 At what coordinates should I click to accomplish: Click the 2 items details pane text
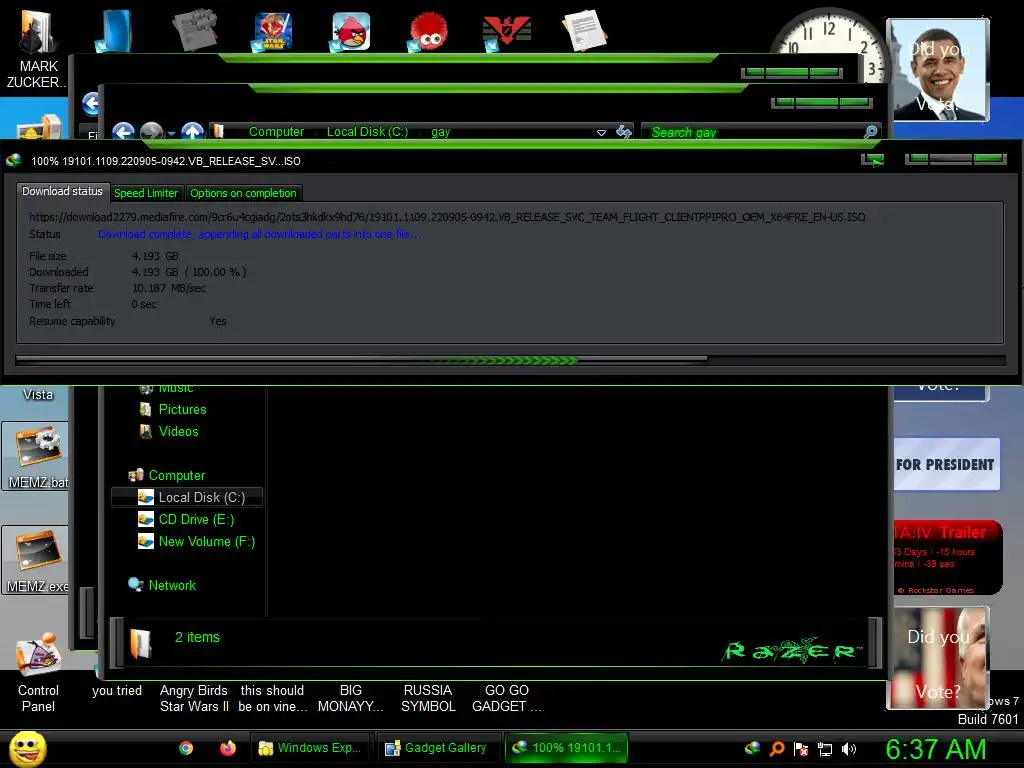[x=197, y=637]
